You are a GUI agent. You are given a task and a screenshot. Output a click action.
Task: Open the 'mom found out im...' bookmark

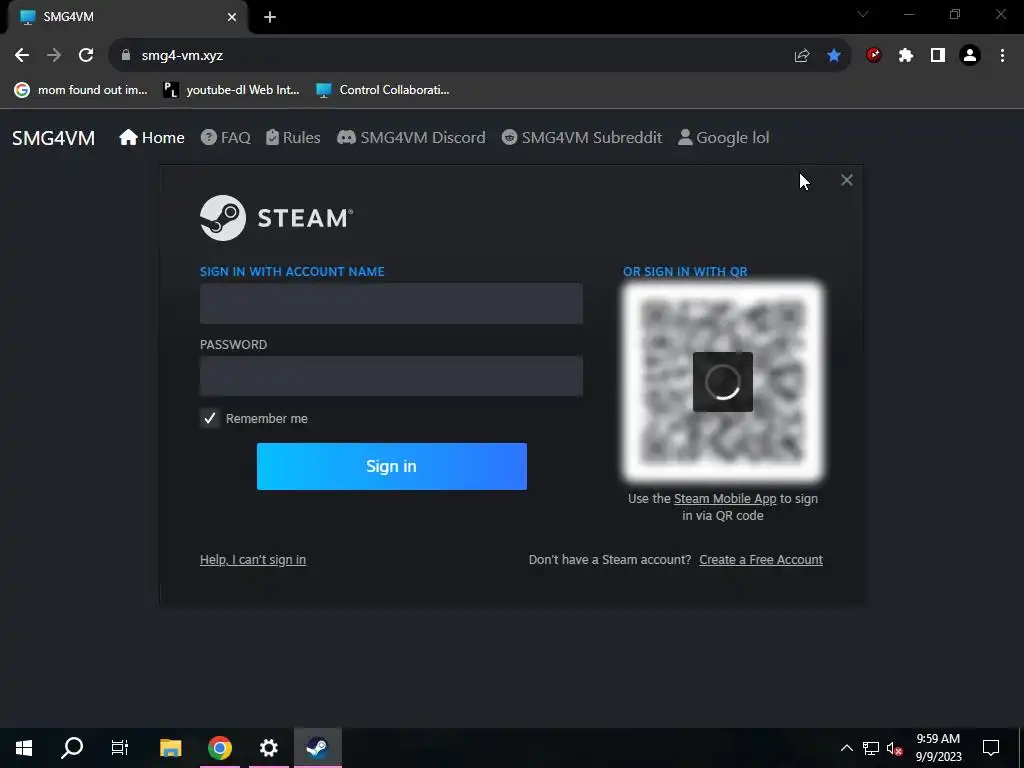82,90
